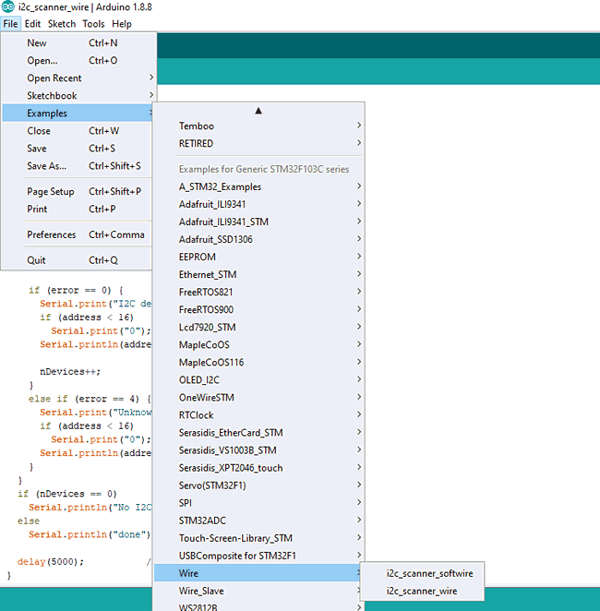Expand the Adafruit_ILI9341_STM examples
Image resolution: width=600 pixels, height=611 pixels.
tap(258, 222)
